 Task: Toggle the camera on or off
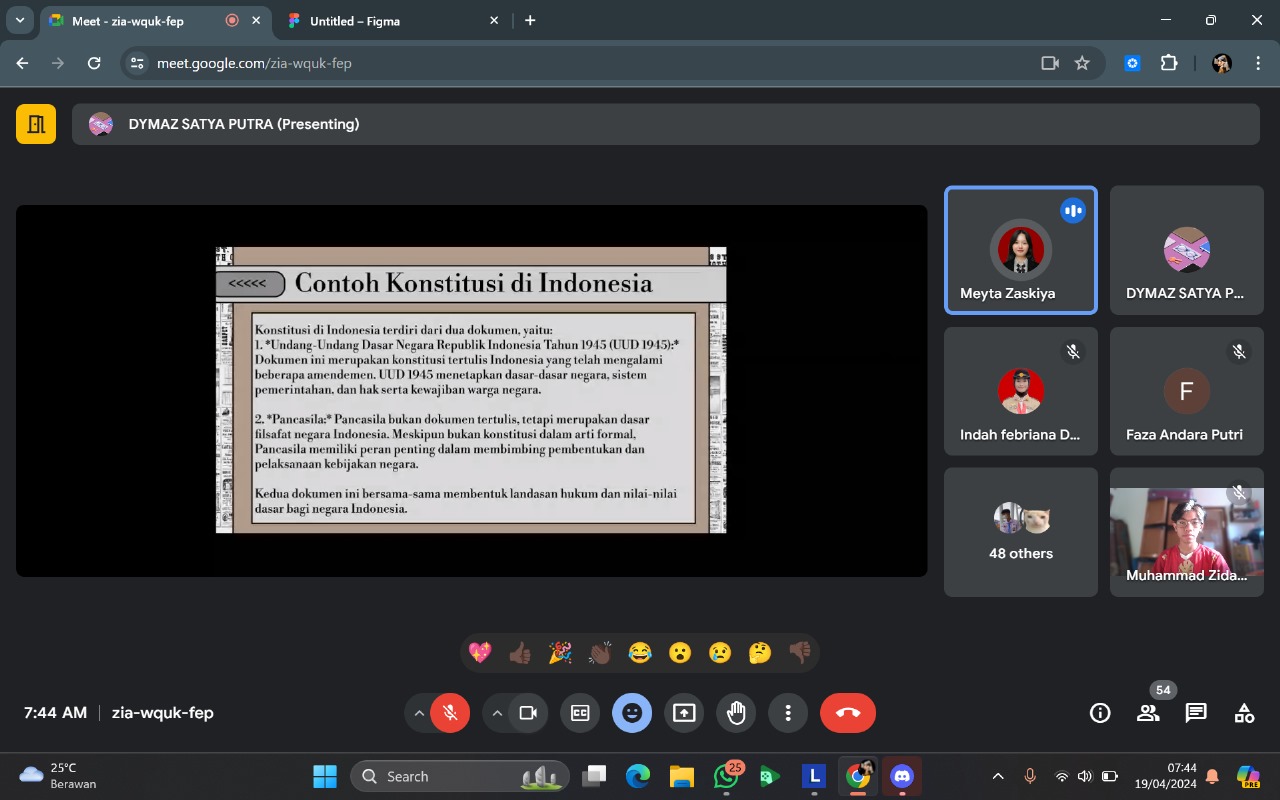528,713
